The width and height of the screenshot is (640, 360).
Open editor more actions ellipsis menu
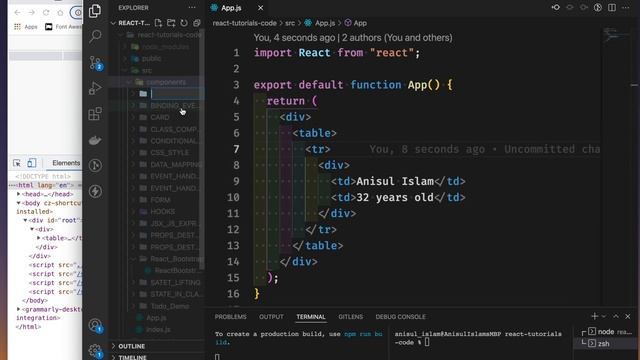pyautogui.click(x=626, y=7)
